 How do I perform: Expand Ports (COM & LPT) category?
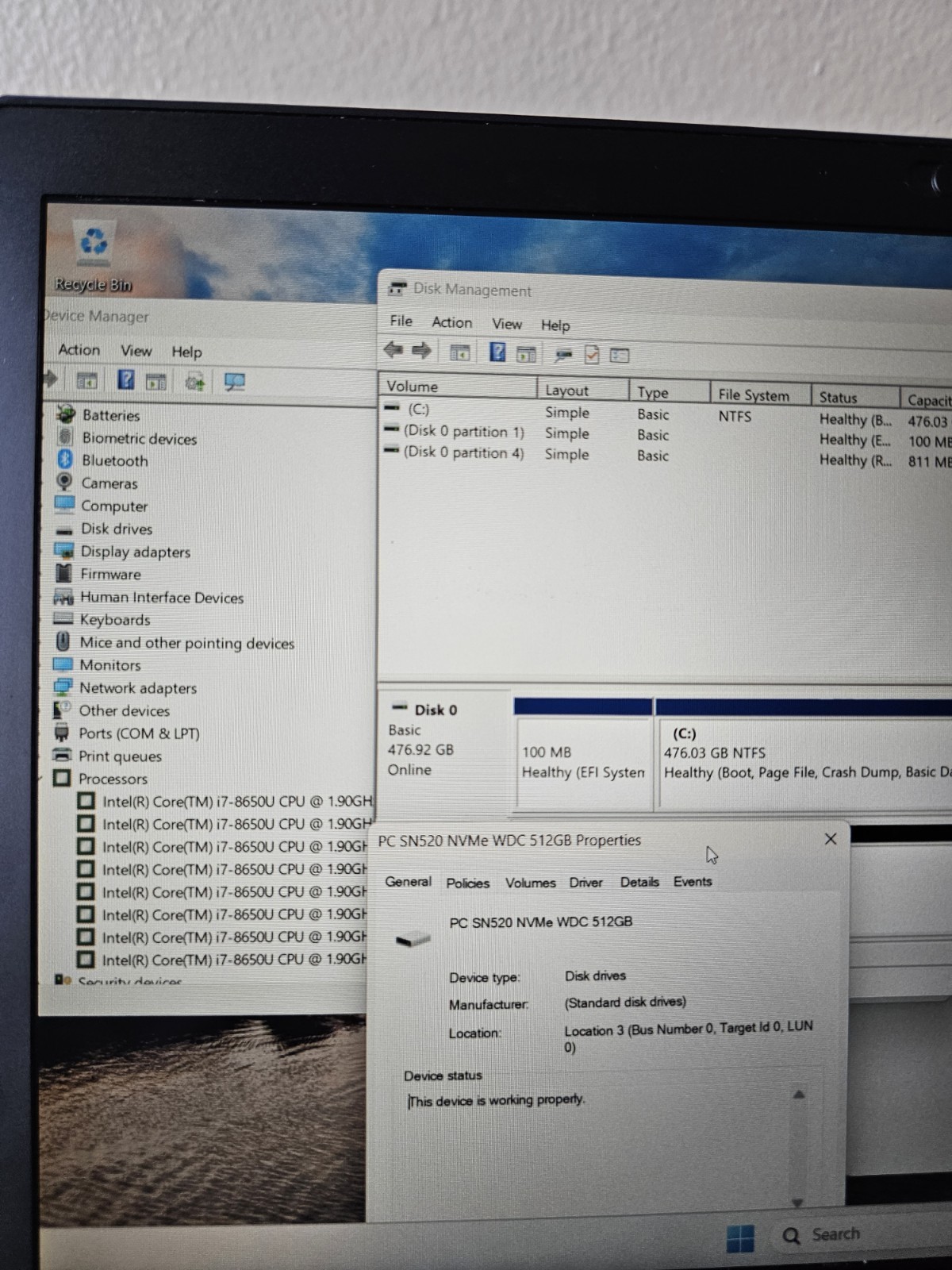pos(138,733)
